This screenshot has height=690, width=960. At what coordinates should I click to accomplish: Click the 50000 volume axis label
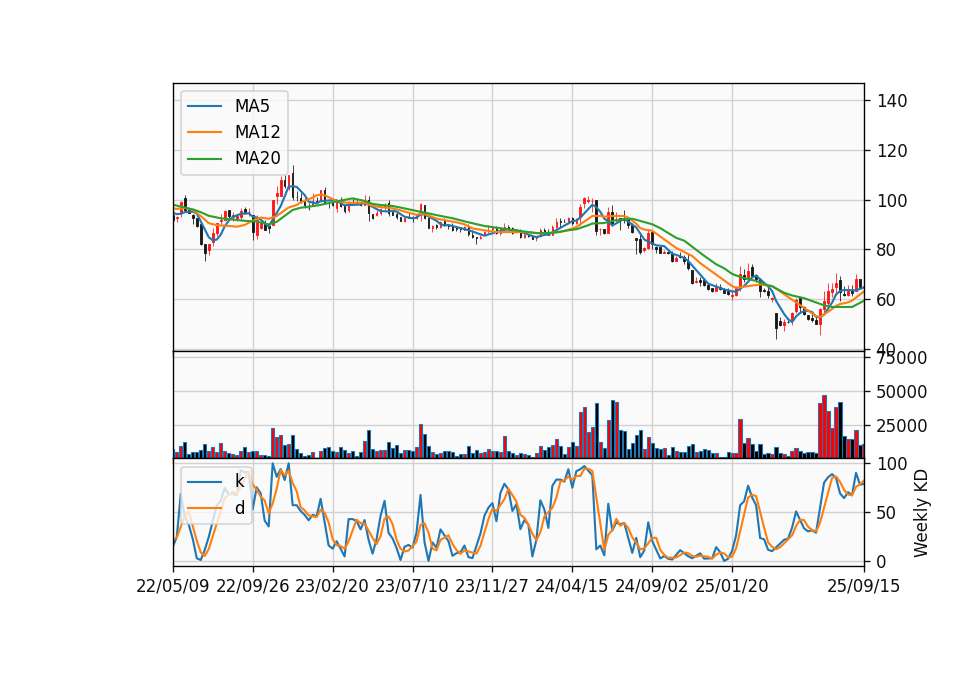(901, 392)
